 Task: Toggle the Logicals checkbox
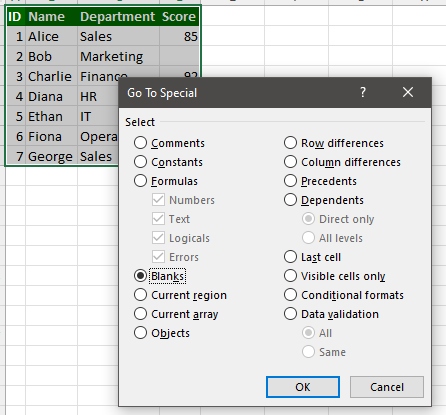click(x=158, y=238)
